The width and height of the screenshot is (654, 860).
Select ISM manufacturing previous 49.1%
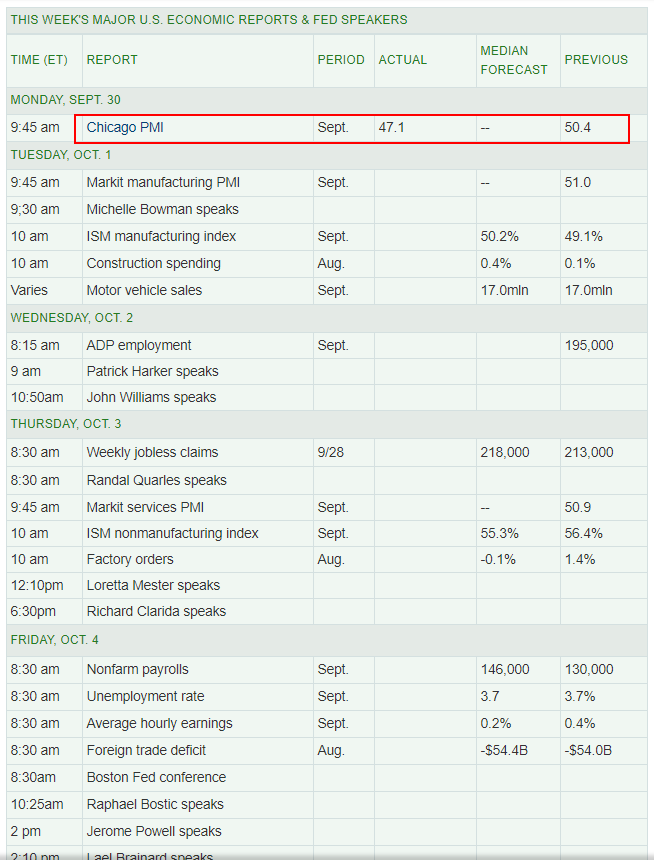click(x=583, y=236)
